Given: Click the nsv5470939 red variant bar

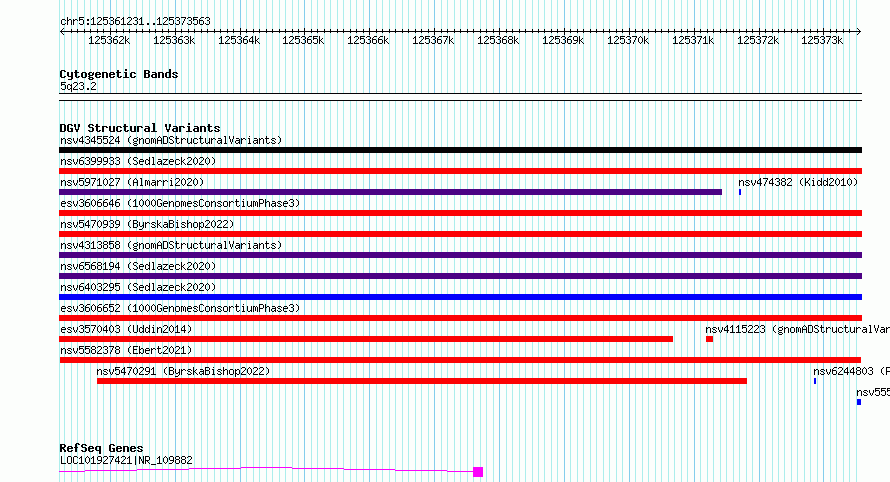Looking at the screenshot, I should [460, 234].
